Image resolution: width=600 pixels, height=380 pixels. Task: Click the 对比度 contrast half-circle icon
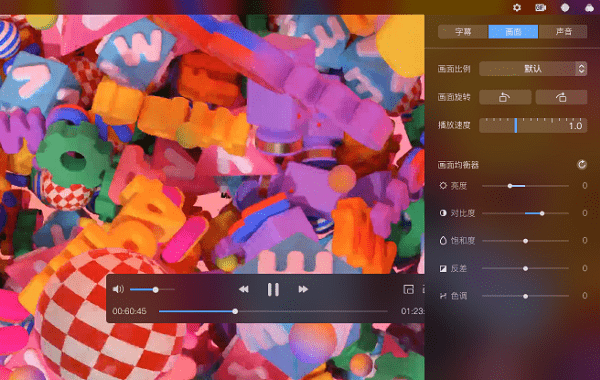[443, 213]
